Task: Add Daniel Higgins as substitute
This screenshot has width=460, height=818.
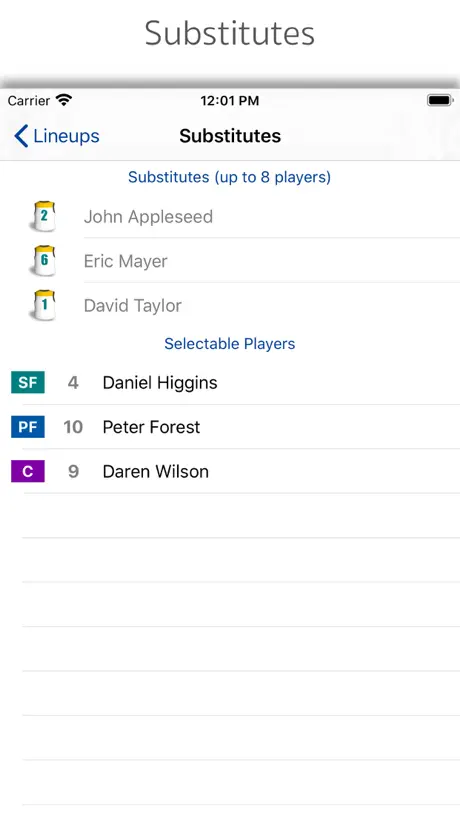Action: tap(230, 382)
